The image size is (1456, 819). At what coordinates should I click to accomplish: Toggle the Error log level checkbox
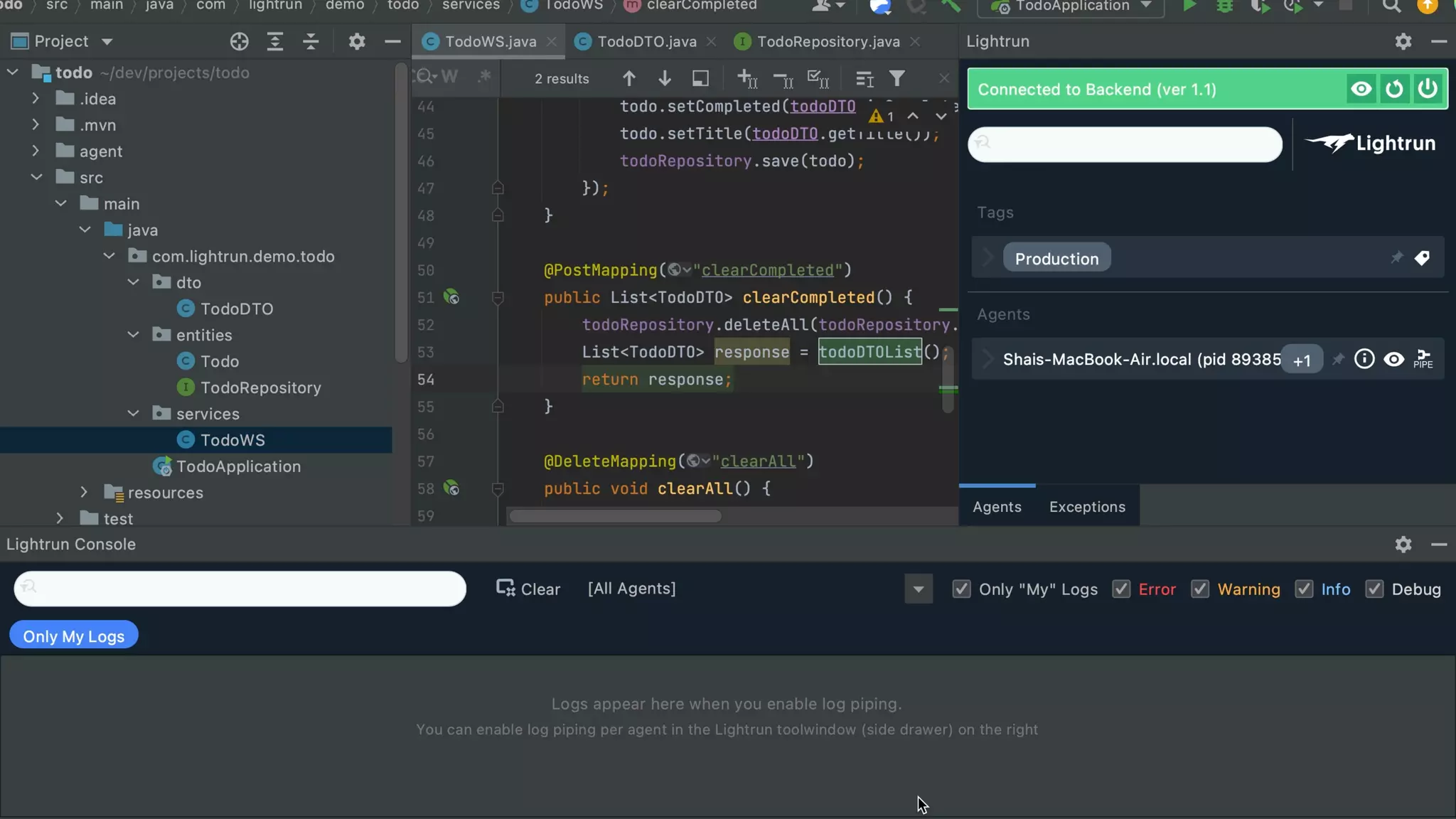1121,589
